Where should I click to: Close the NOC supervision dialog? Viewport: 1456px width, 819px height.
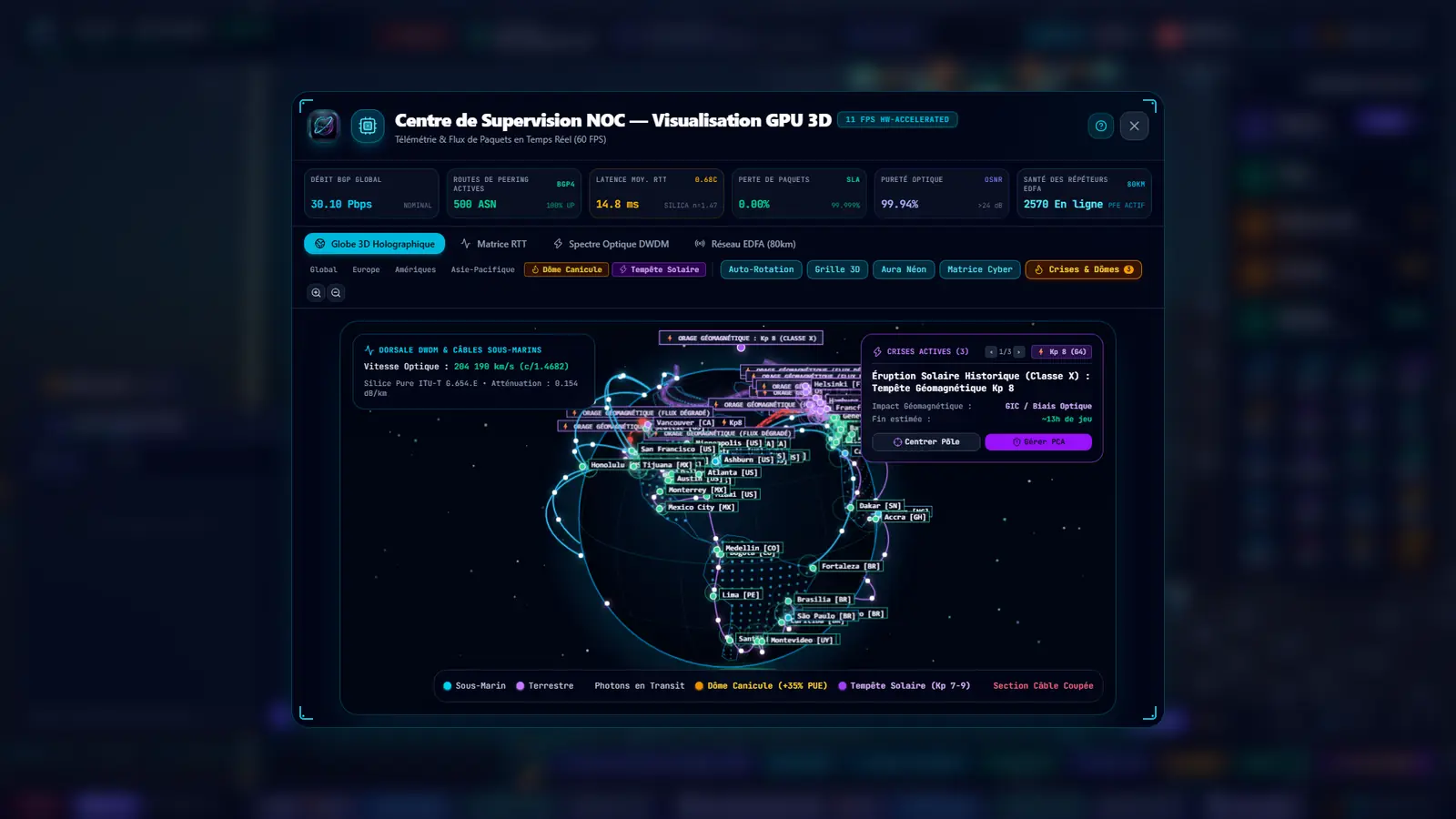click(x=1134, y=126)
